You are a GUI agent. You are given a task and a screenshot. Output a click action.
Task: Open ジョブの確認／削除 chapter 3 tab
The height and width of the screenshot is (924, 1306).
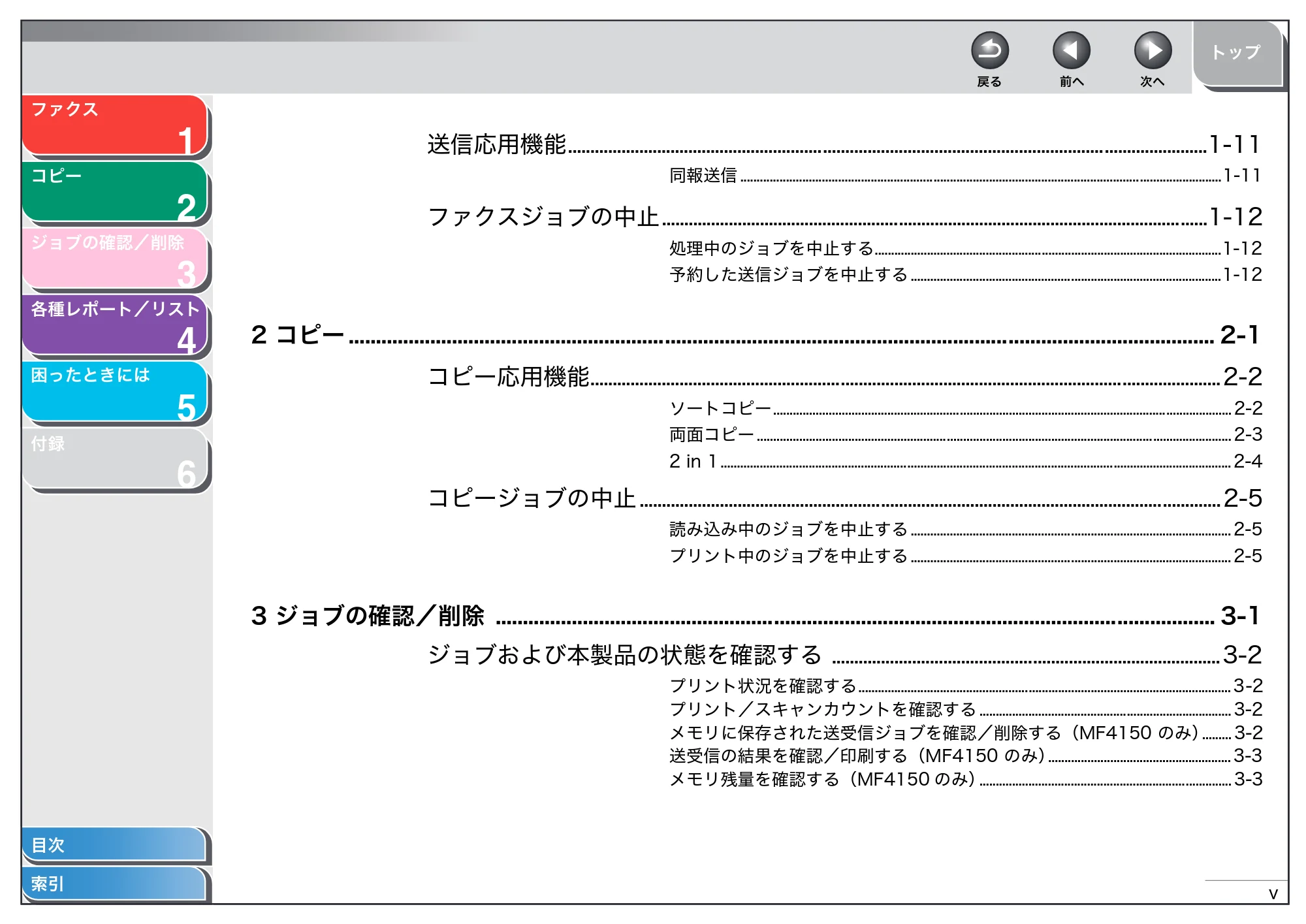[115, 259]
